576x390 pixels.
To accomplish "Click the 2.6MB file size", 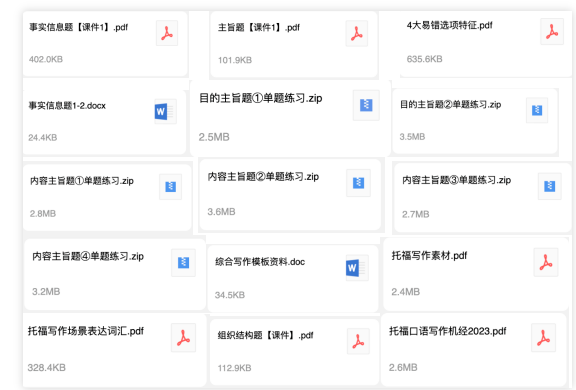I will click(x=403, y=367).
